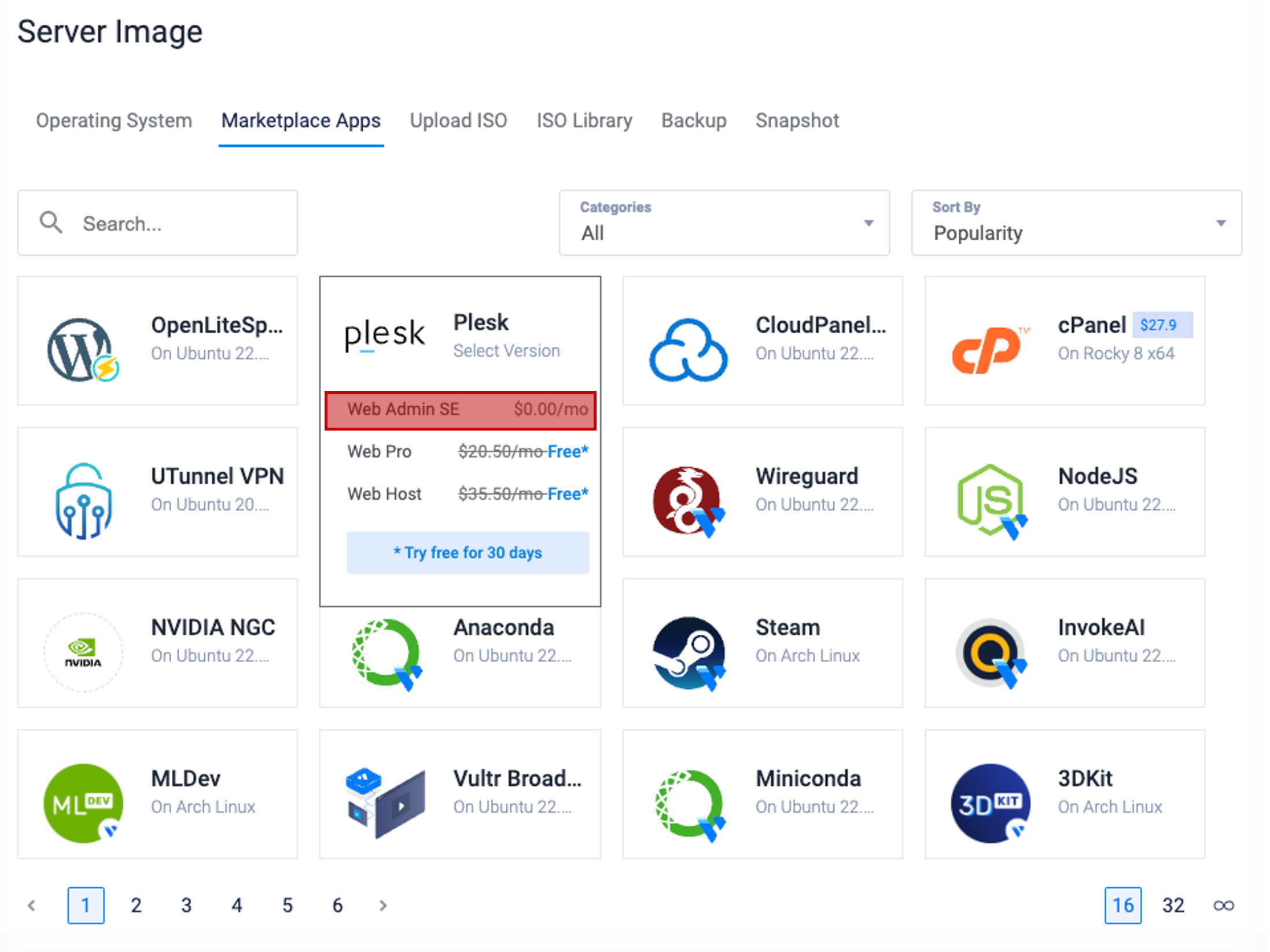Open the ISO Library tab
1270x952 pixels.
584,121
